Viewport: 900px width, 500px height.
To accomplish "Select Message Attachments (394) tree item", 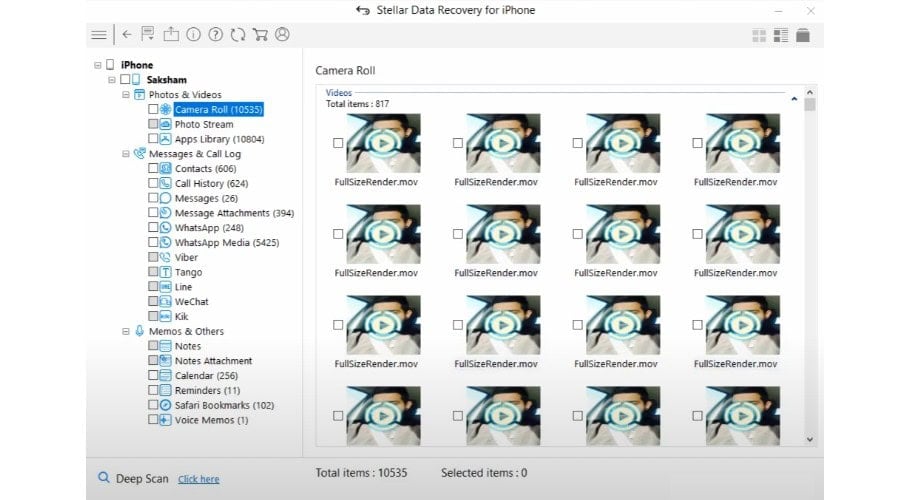I will pos(234,213).
